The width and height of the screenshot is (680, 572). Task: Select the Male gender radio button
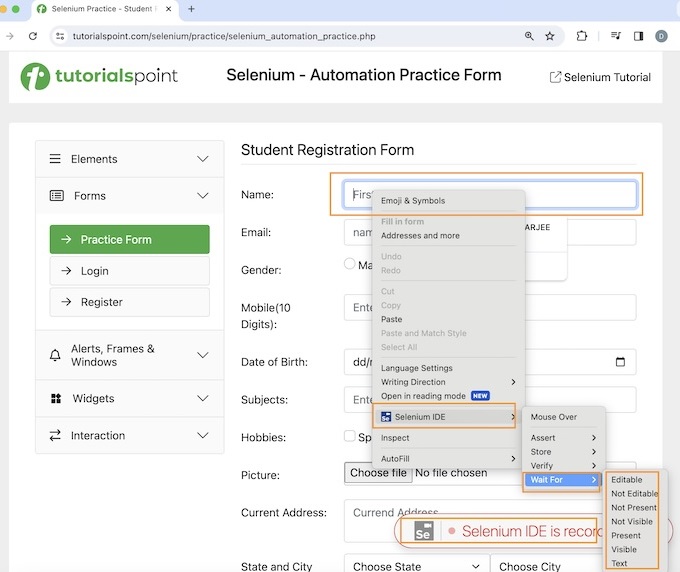(350, 264)
